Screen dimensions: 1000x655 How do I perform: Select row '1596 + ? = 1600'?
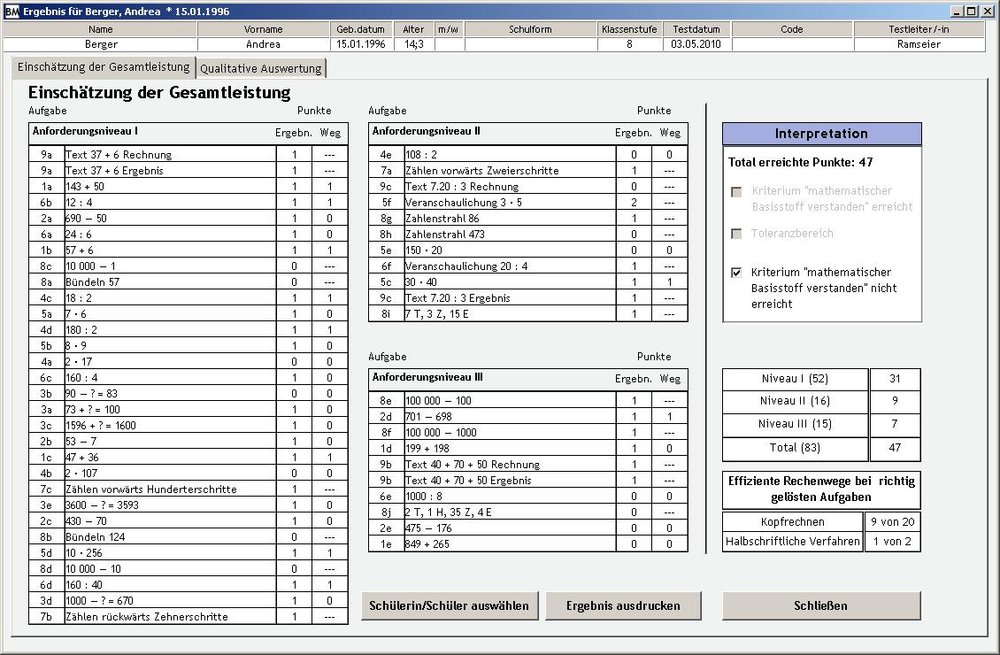coord(188,425)
